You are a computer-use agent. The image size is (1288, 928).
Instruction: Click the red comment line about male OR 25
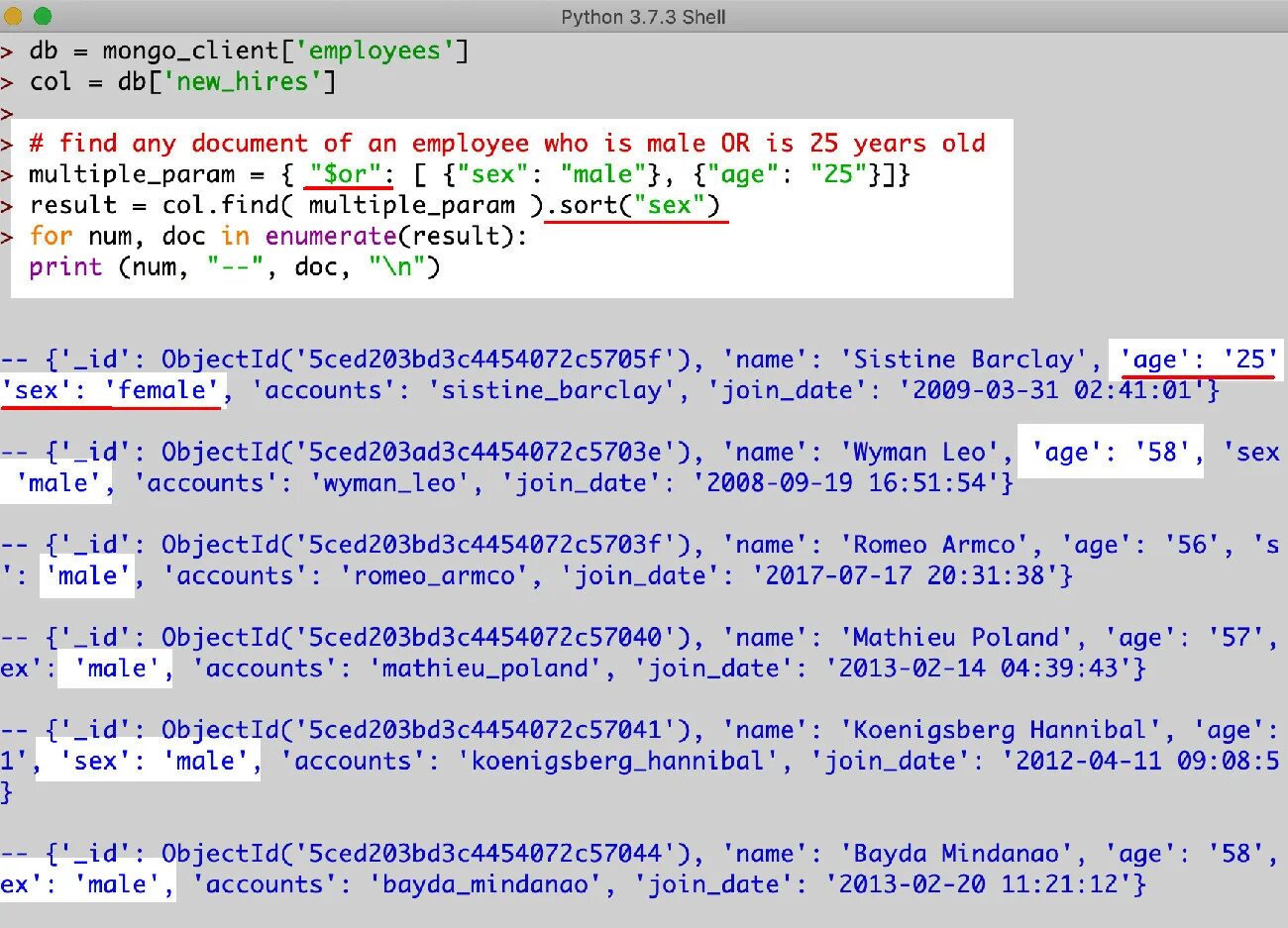point(507,144)
